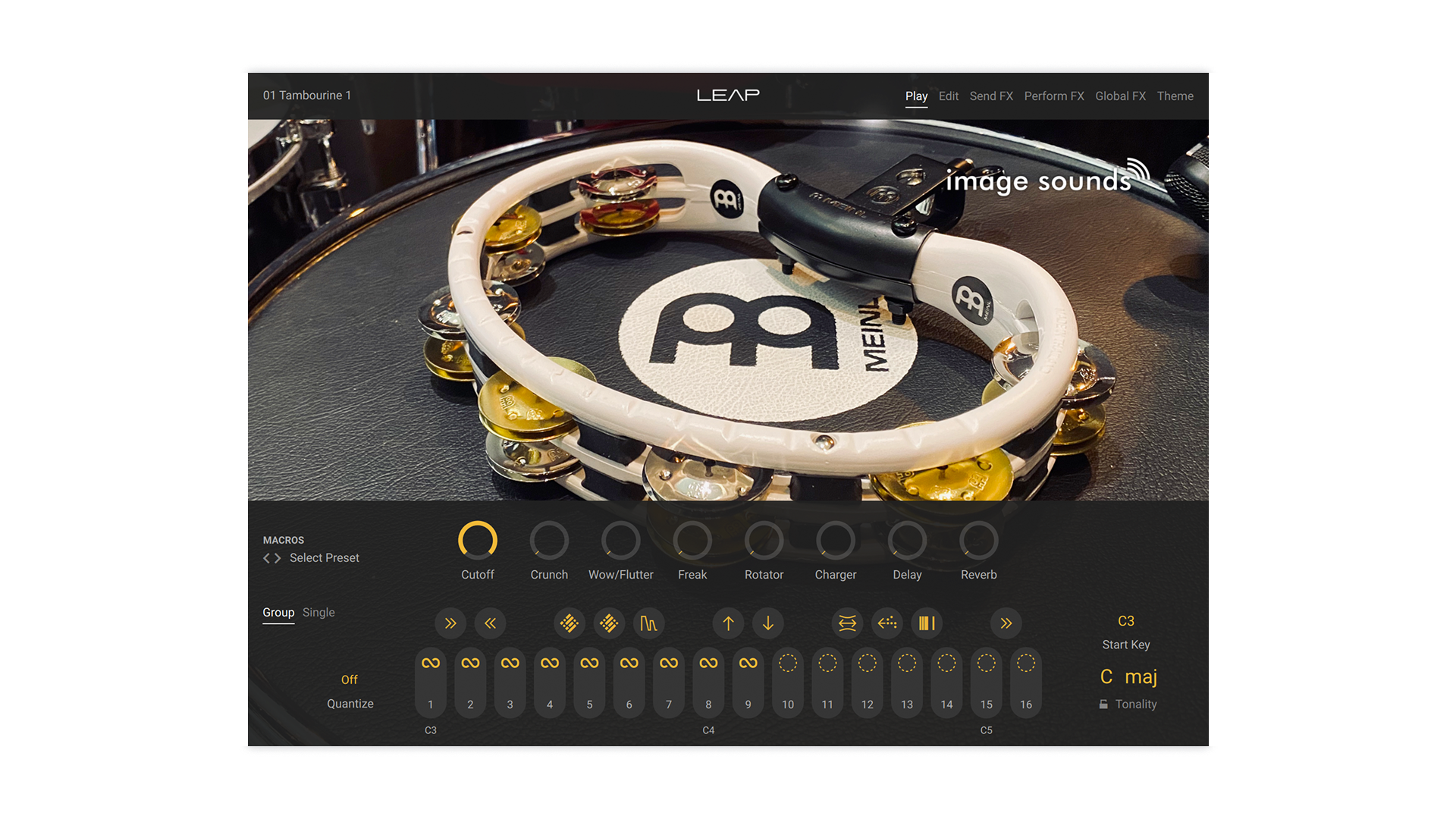Click the up arrow pitch icon
The image size is (1456, 819).
727,623
